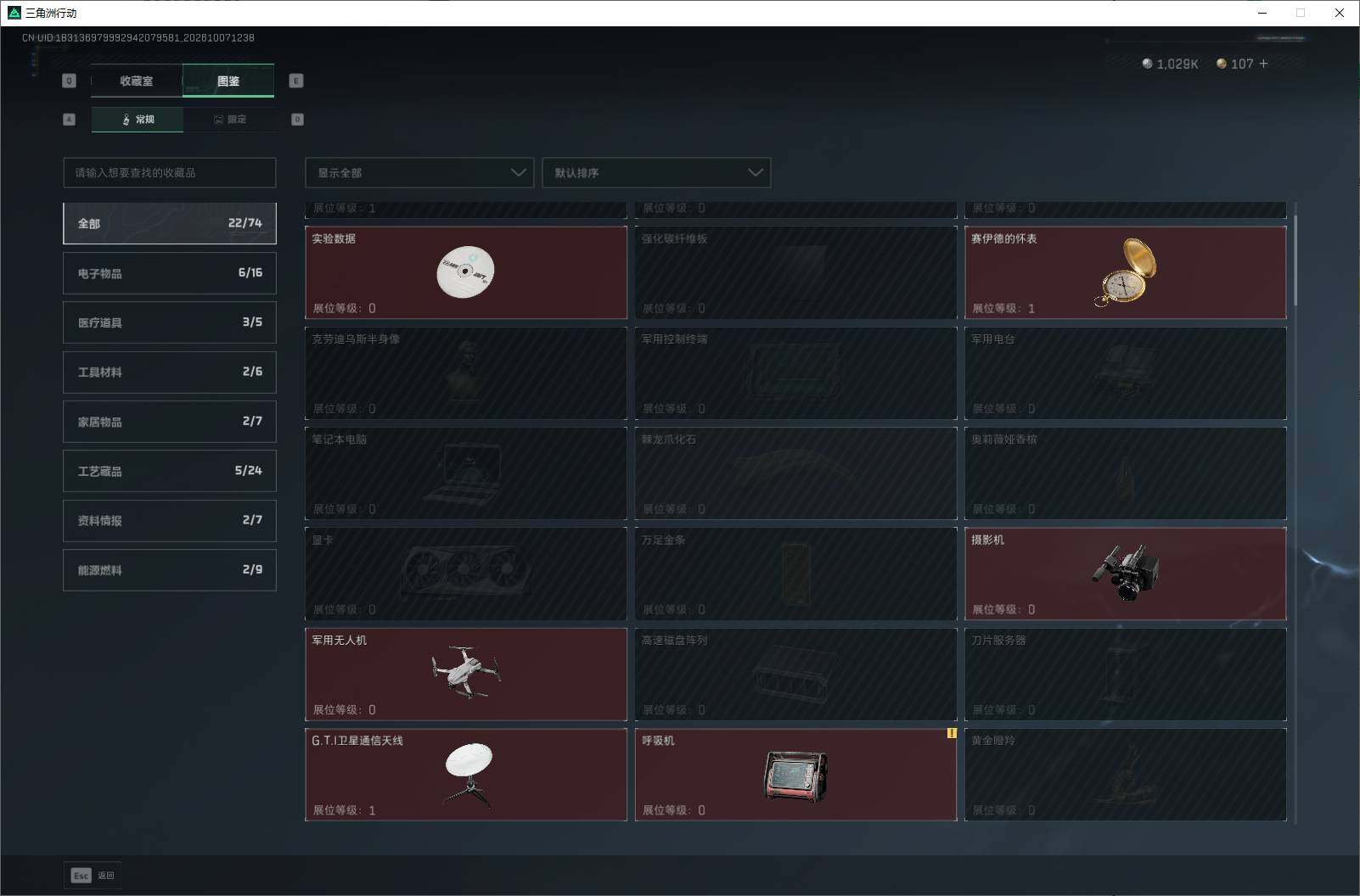Click the 1,029K silver currency icon
The width and height of the screenshot is (1360, 896).
pyautogui.click(x=1147, y=64)
